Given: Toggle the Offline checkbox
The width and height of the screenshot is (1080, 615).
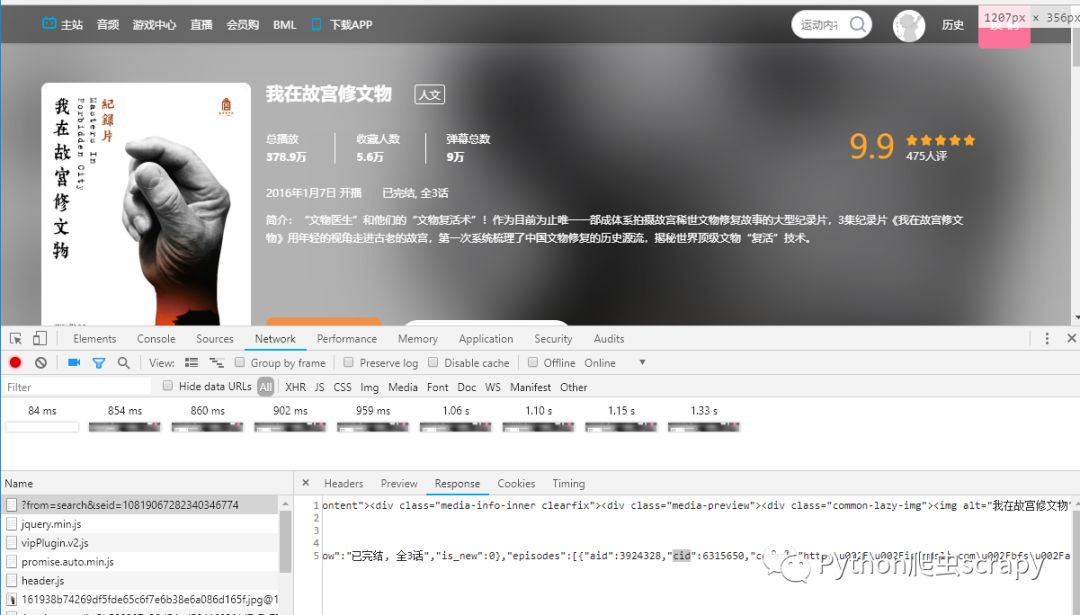Looking at the screenshot, I should 532,362.
